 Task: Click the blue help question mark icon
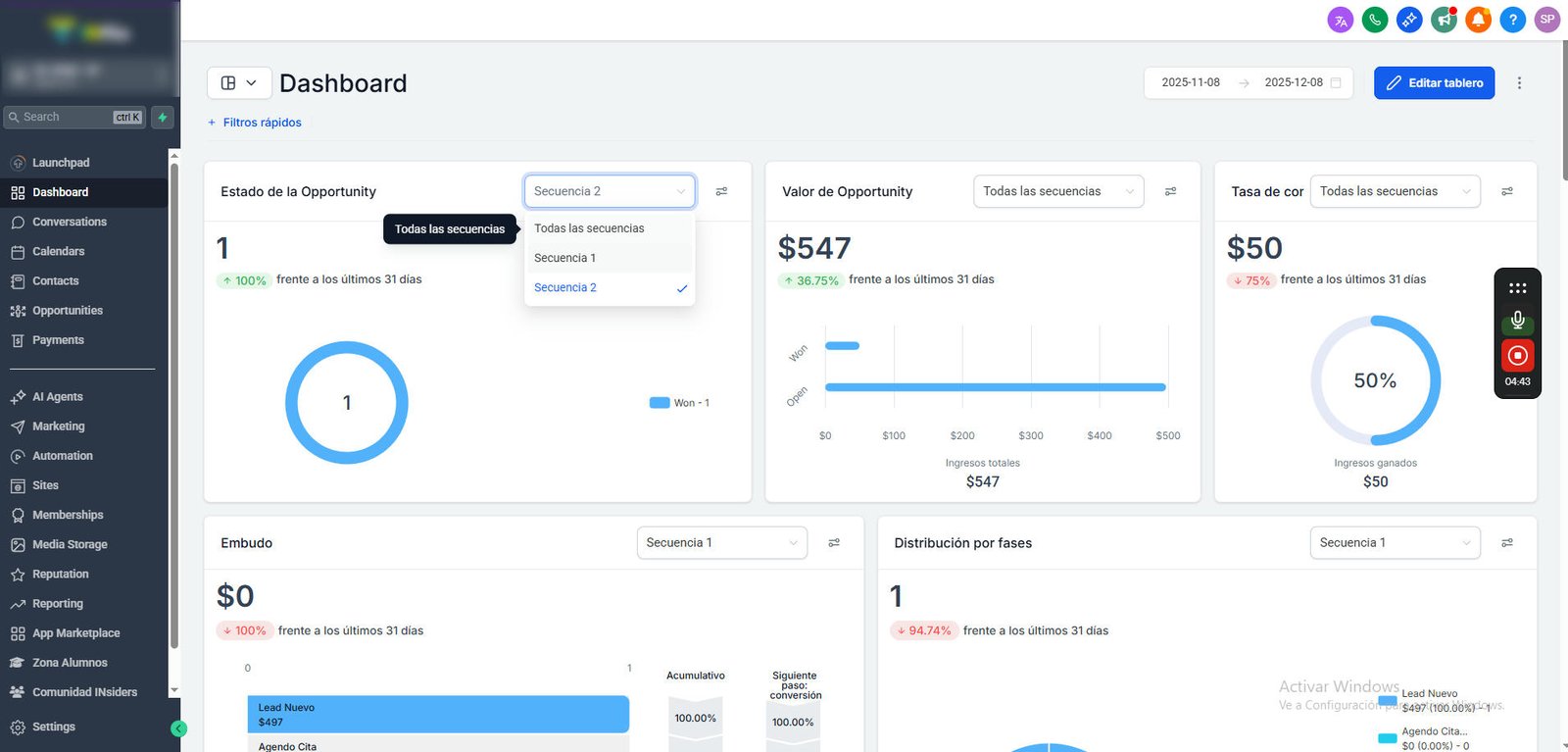pos(1512,20)
